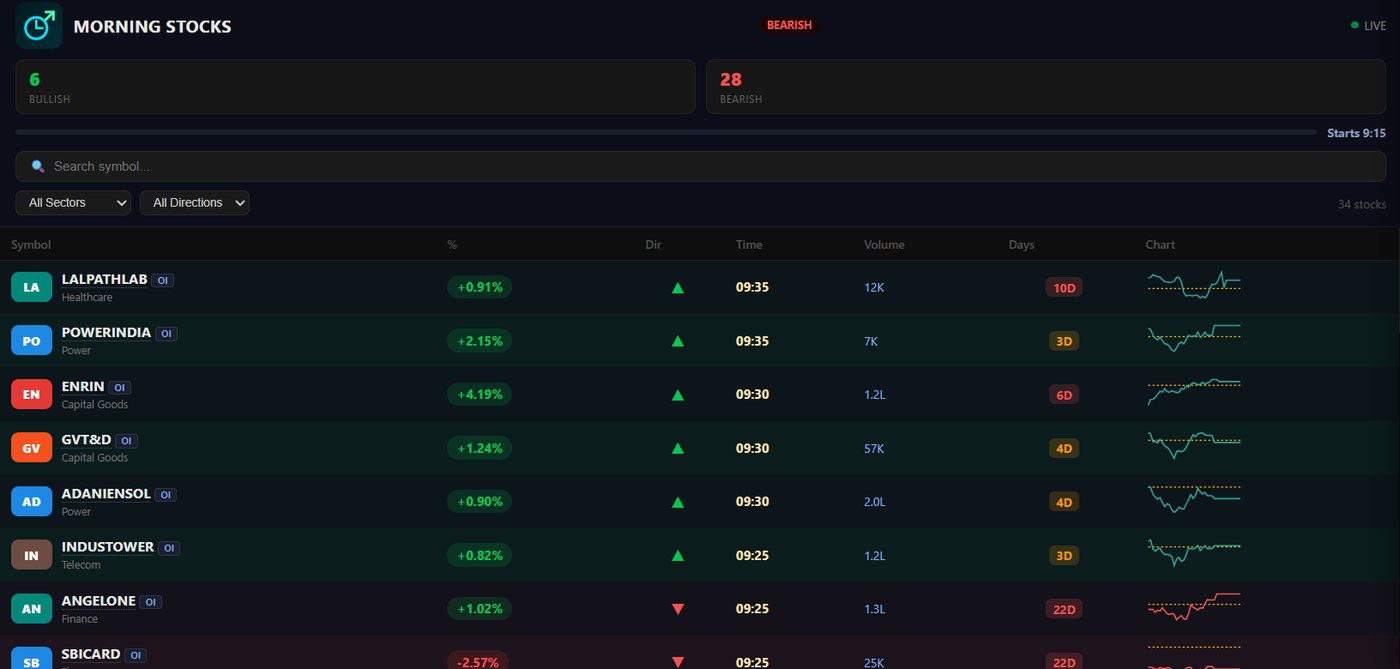Click the LALPATHLAB sparkline chart
This screenshot has height=669, width=1400.
click(1194, 284)
